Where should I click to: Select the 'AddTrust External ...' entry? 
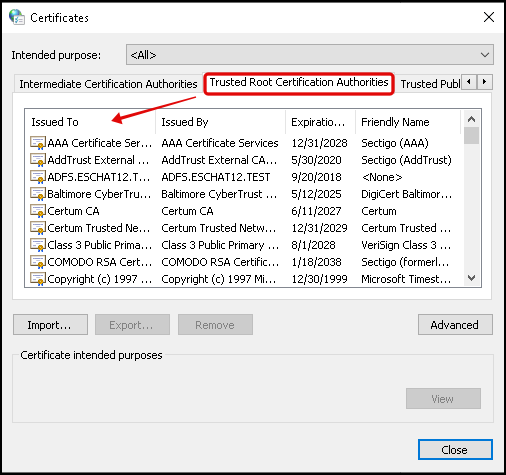coord(98,160)
